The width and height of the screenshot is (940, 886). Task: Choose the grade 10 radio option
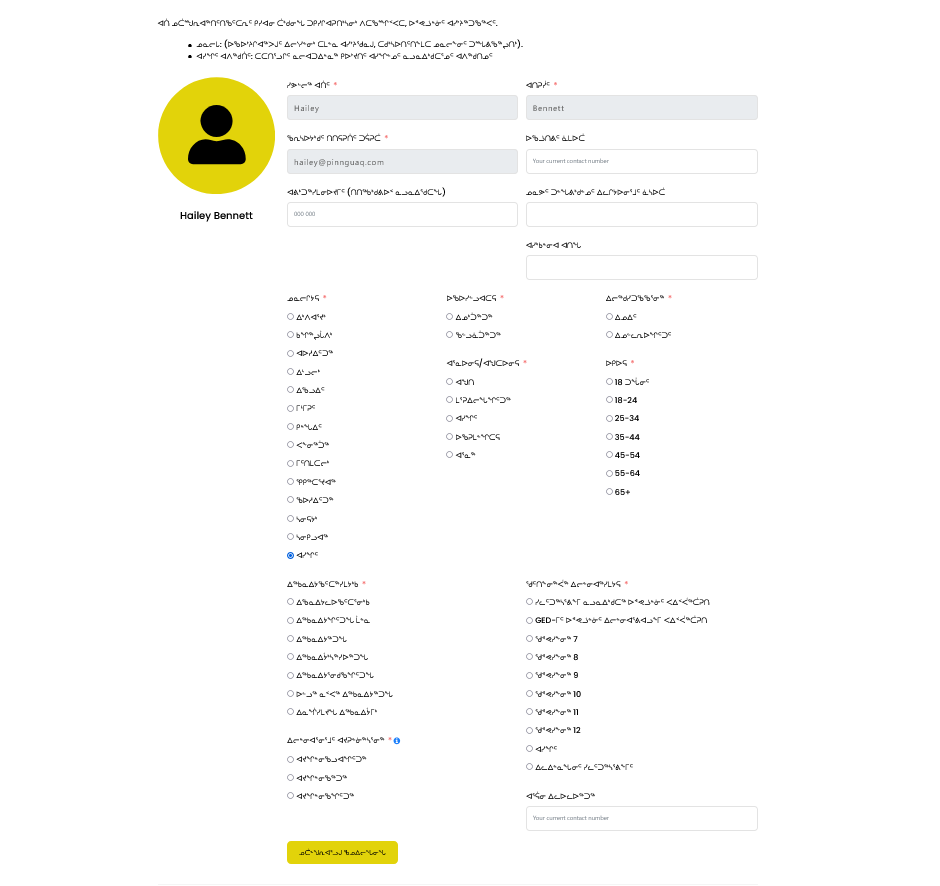tap(530, 694)
